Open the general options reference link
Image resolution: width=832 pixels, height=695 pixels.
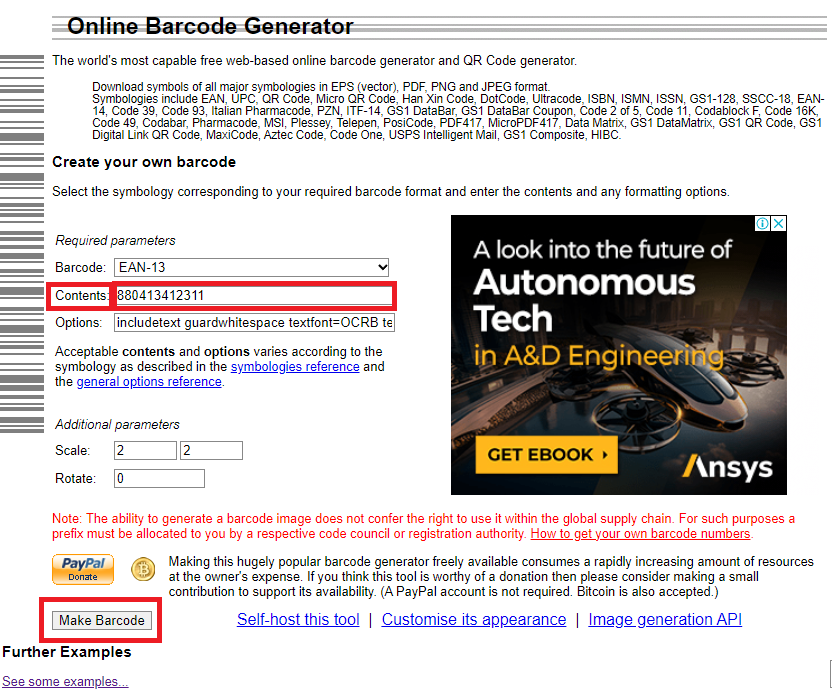pyautogui.click(x=149, y=381)
